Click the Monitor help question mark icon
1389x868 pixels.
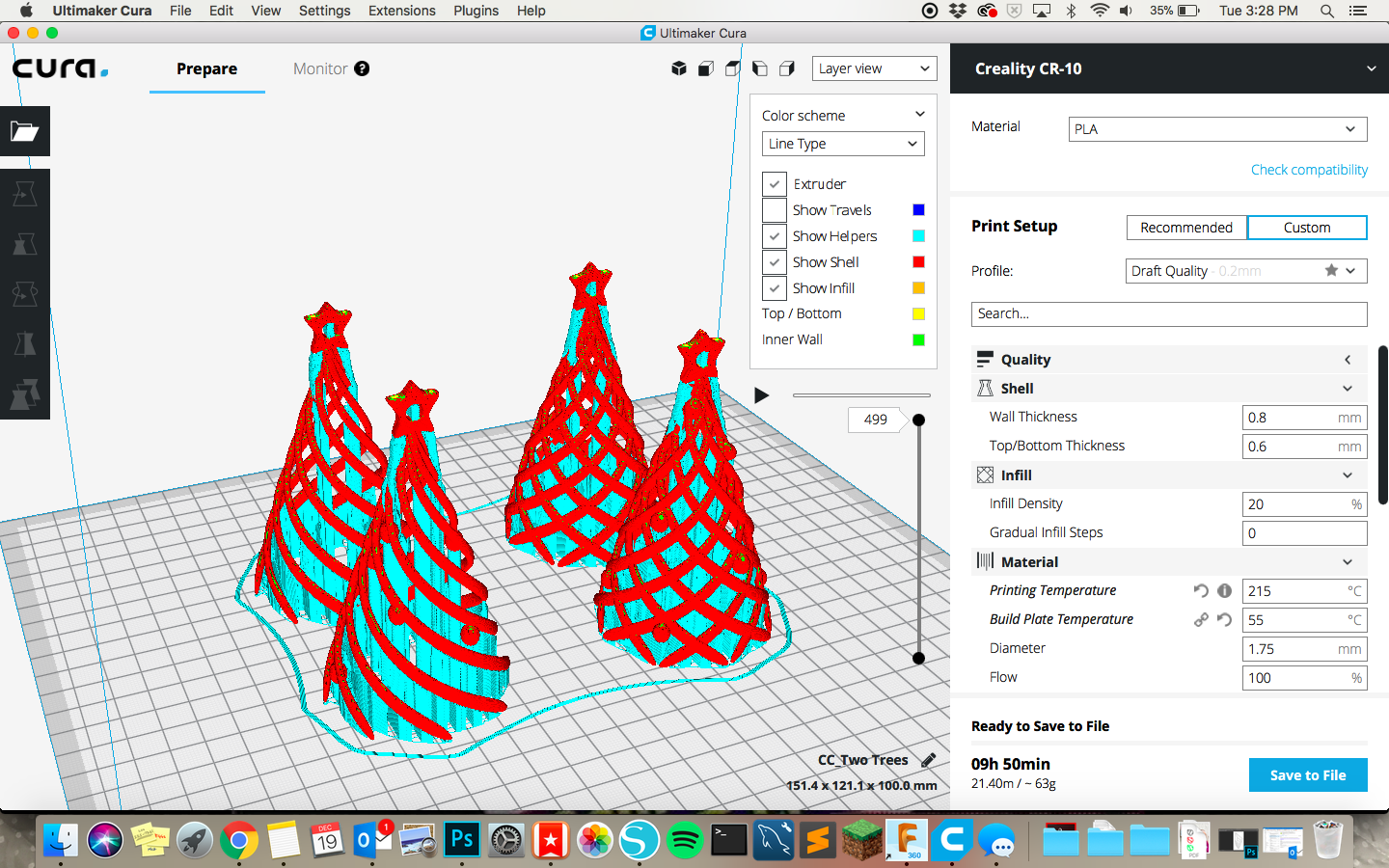click(362, 68)
